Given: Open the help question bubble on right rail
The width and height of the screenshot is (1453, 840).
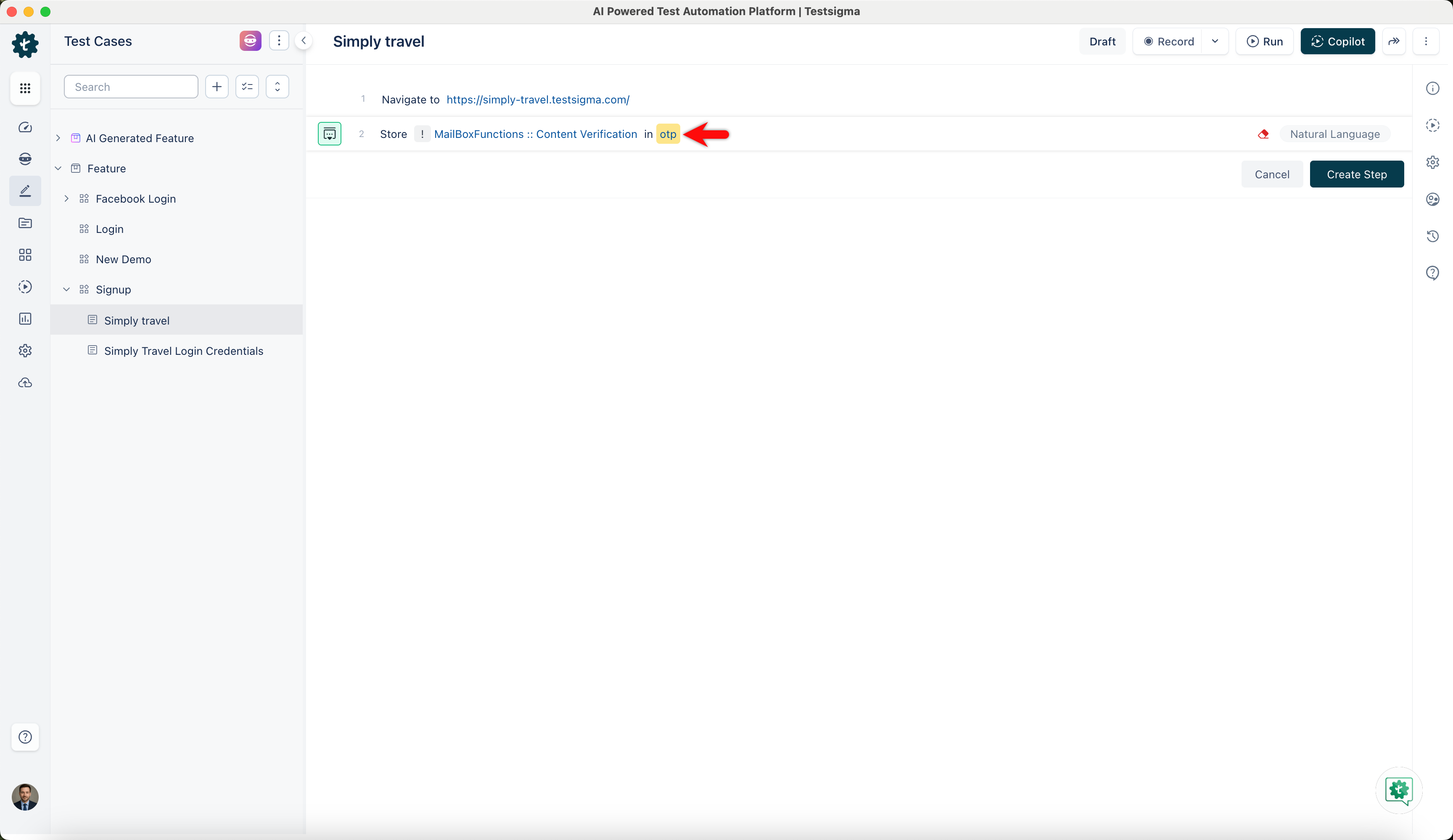Looking at the screenshot, I should (1433, 273).
